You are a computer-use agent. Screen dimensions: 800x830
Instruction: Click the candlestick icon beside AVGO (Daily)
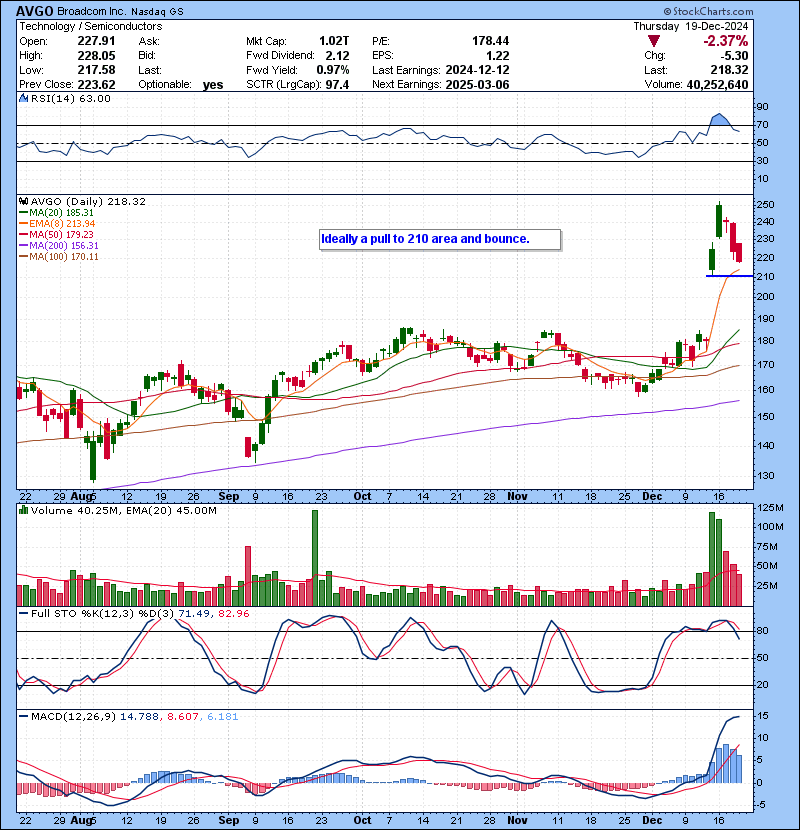point(23,201)
